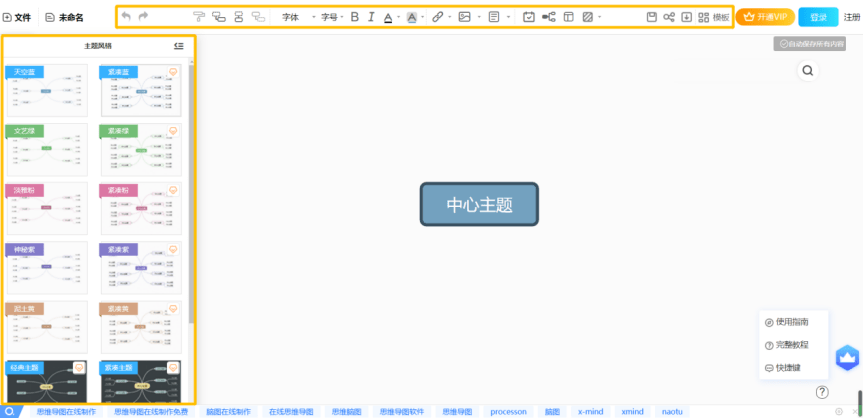Expand the arrow beside hyperlink icon
Viewport: 863px width, 418px height.
[x=450, y=18]
